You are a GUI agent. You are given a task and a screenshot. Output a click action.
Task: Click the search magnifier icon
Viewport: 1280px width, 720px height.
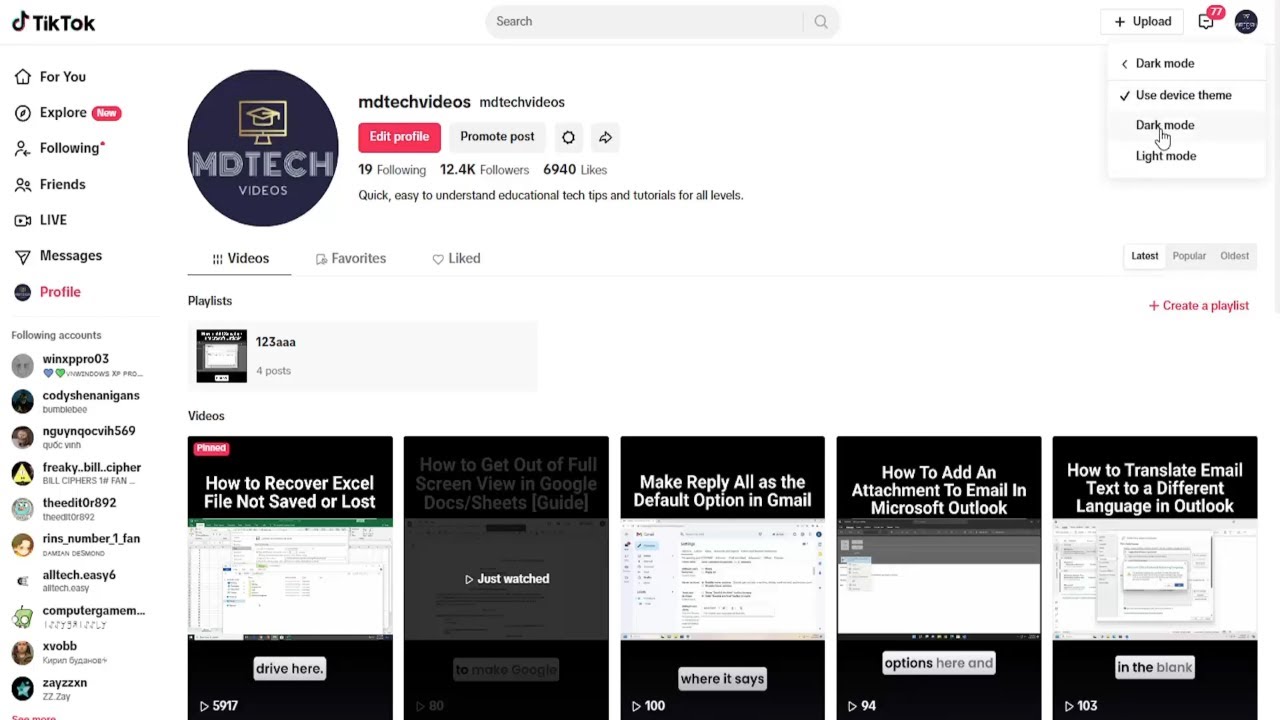tap(821, 22)
